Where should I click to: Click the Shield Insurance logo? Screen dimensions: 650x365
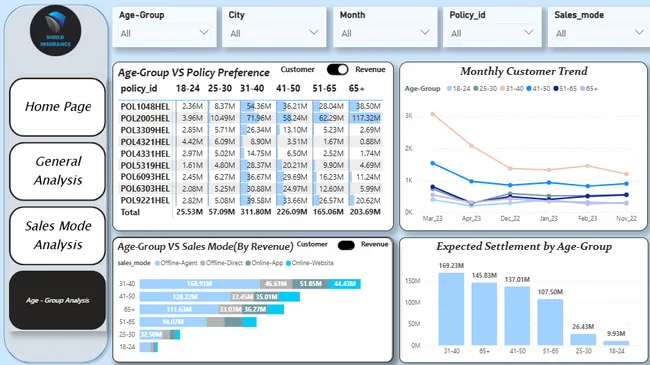[x=56, y=31]
